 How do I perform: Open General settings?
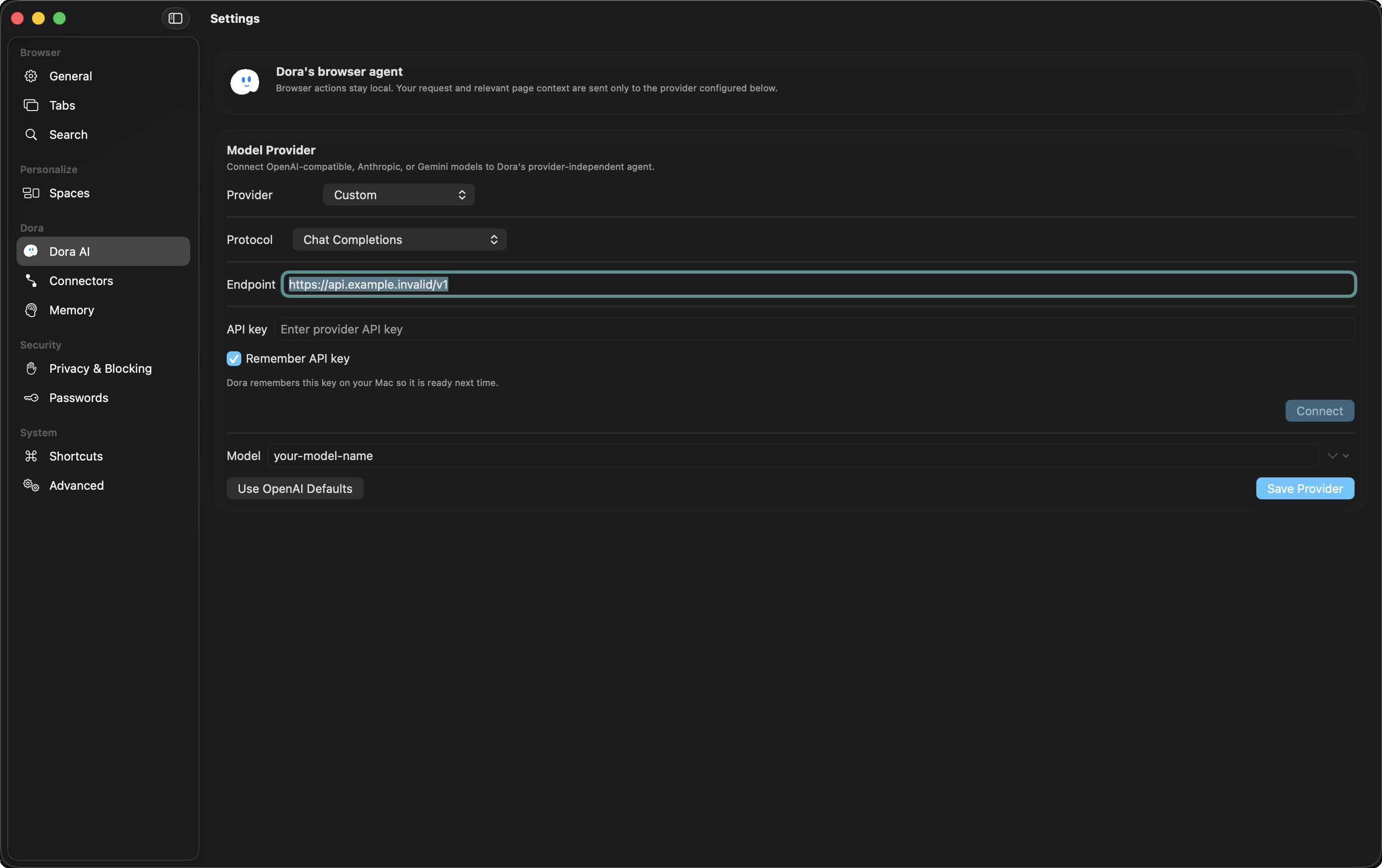103,76
